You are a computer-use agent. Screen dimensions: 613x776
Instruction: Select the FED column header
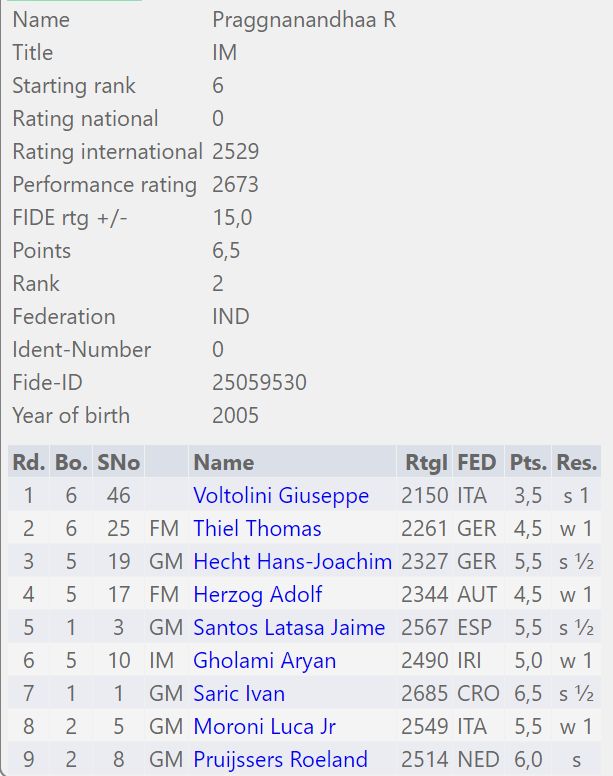click(x=476, y=462)
